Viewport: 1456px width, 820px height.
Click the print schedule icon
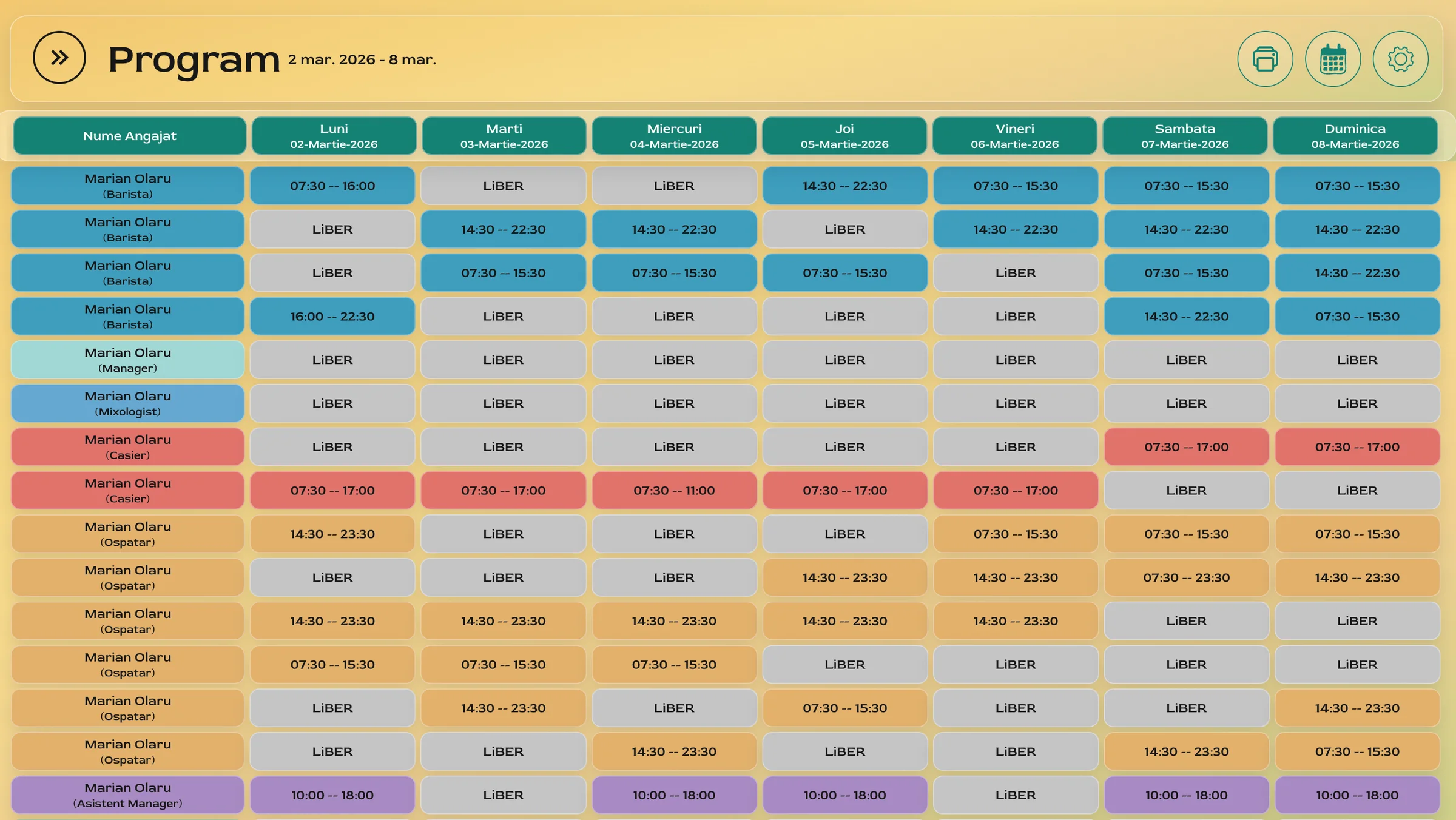click(x=1265, y=59)
